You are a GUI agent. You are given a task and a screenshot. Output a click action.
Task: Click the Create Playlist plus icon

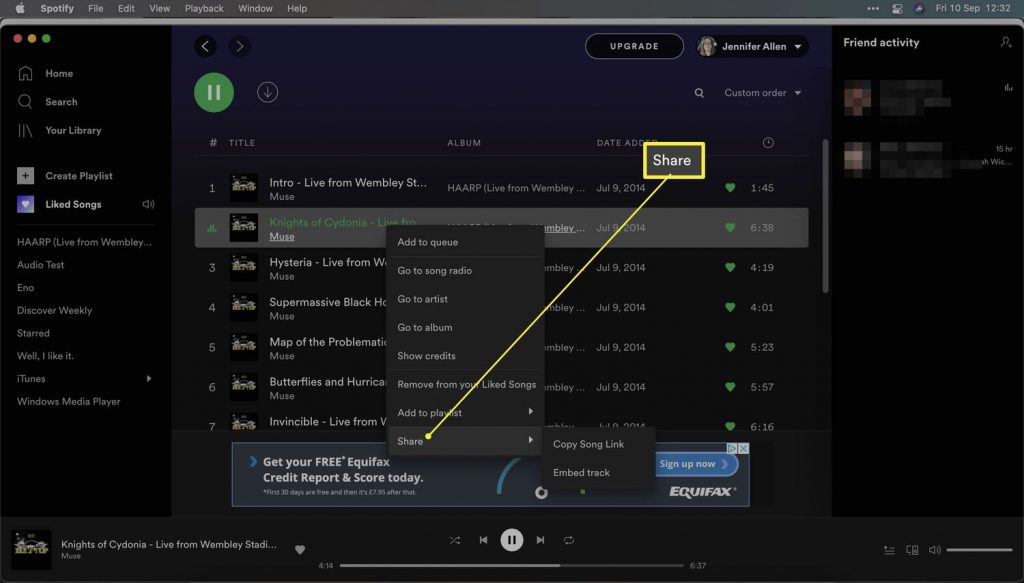coord(25,176)
